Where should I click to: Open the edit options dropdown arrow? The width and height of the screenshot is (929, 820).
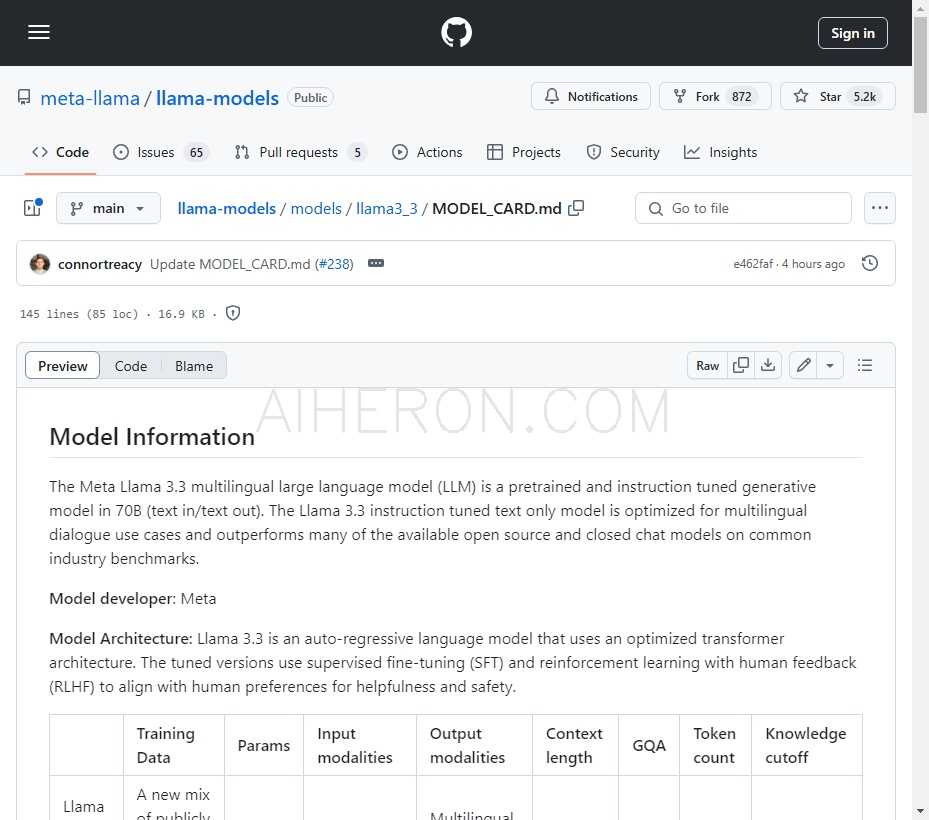click(x=830, y=366)
